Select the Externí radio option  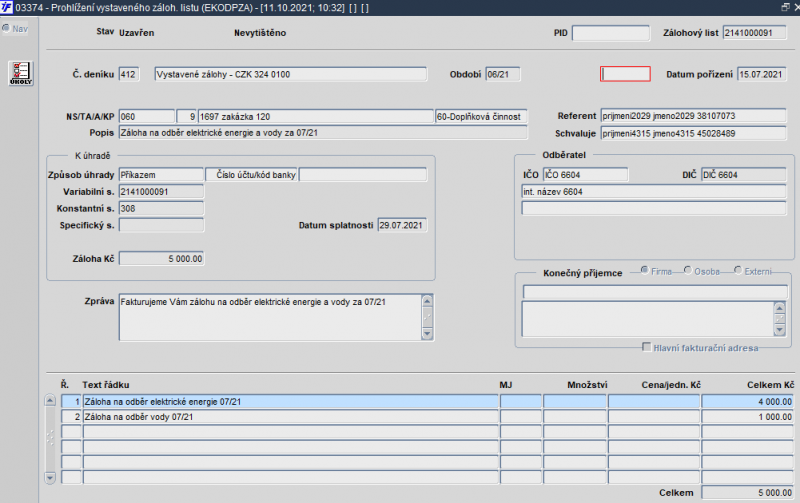pos(738,270)
